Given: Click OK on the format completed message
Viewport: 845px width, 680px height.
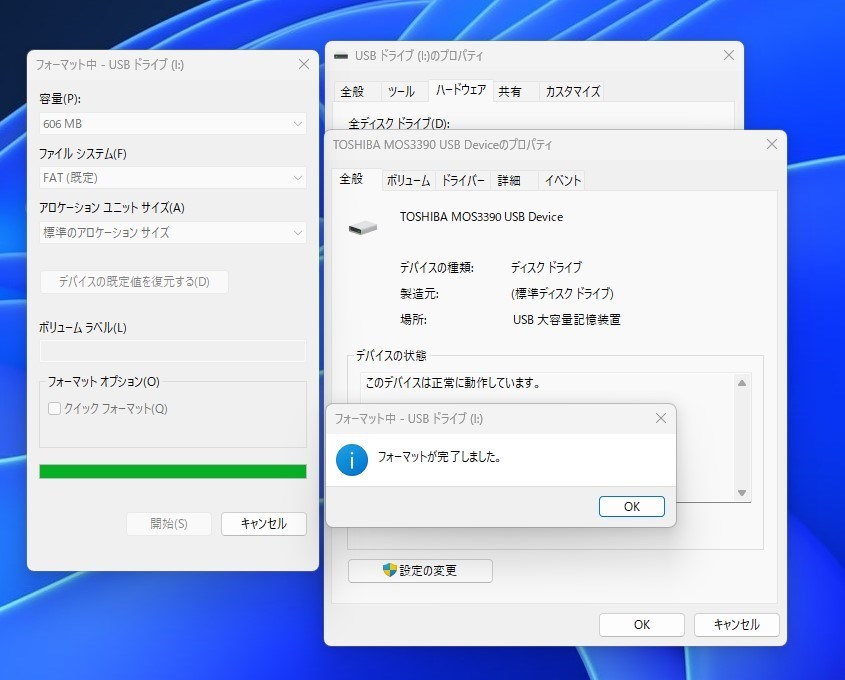Looking at the screenshot, I should tap(631, 506).
